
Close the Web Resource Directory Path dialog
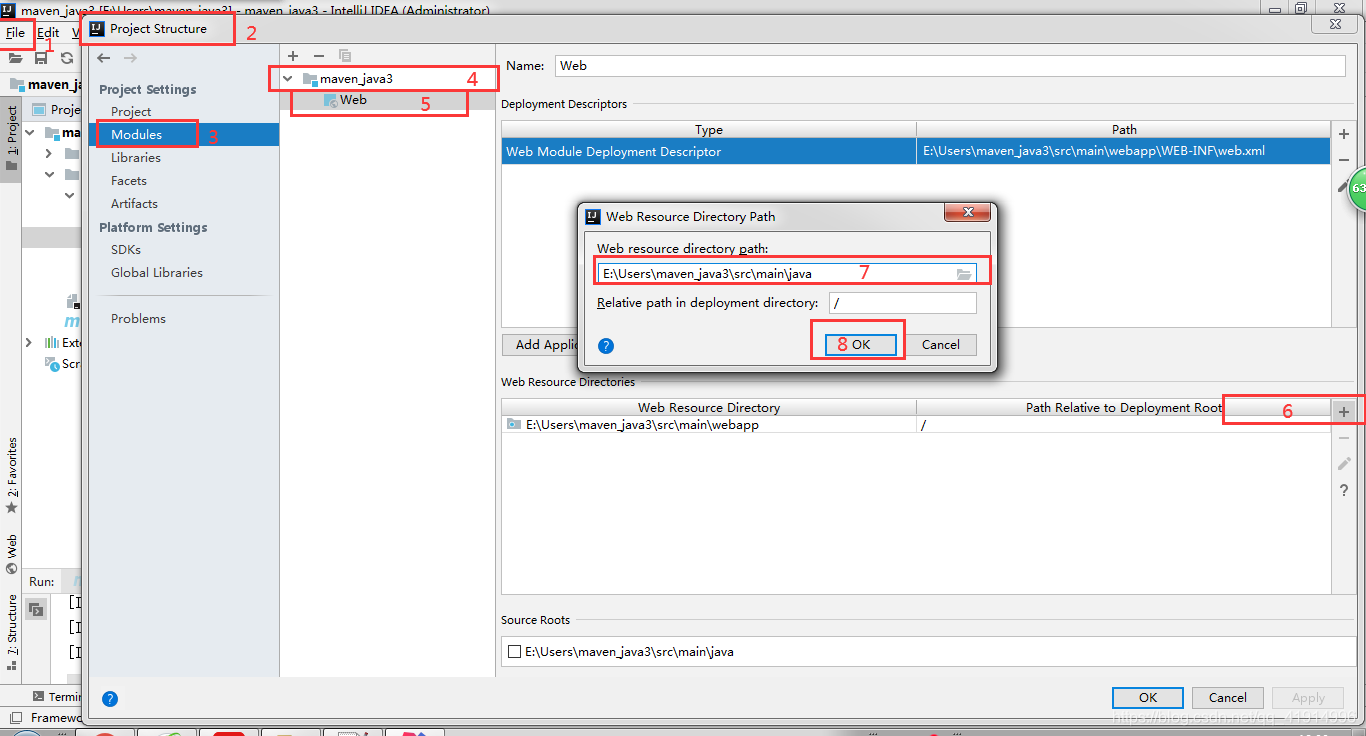(x=968, y=214)
